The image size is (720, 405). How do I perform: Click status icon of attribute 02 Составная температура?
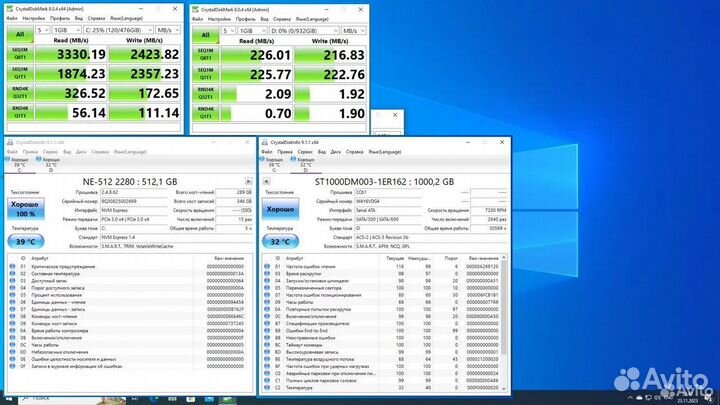tap(12, 274)
